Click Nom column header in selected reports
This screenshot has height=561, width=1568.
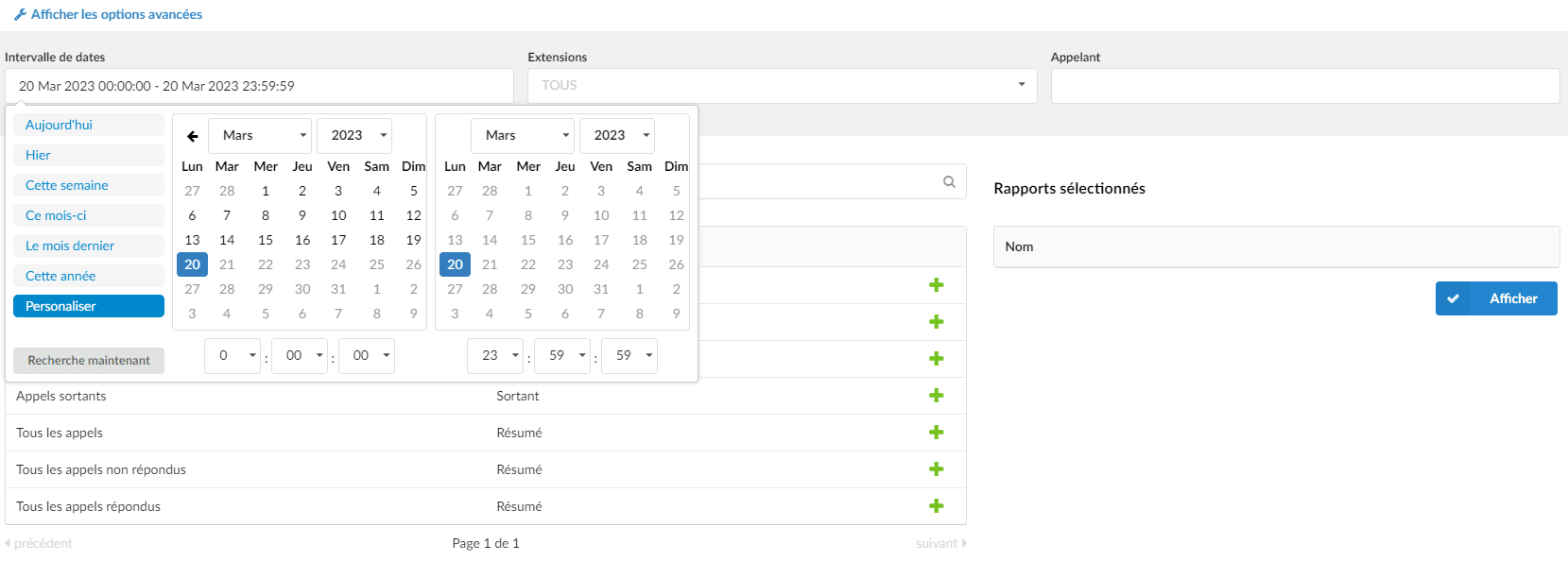(x=1019, y=246)
